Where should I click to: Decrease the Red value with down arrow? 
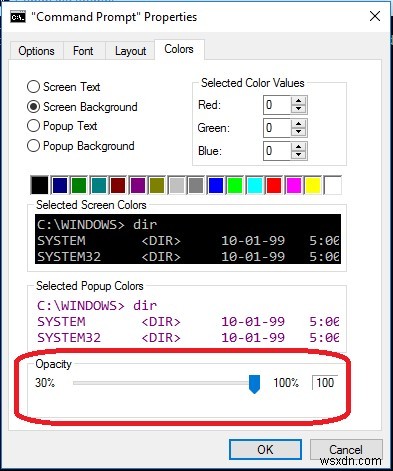(298, 109)
